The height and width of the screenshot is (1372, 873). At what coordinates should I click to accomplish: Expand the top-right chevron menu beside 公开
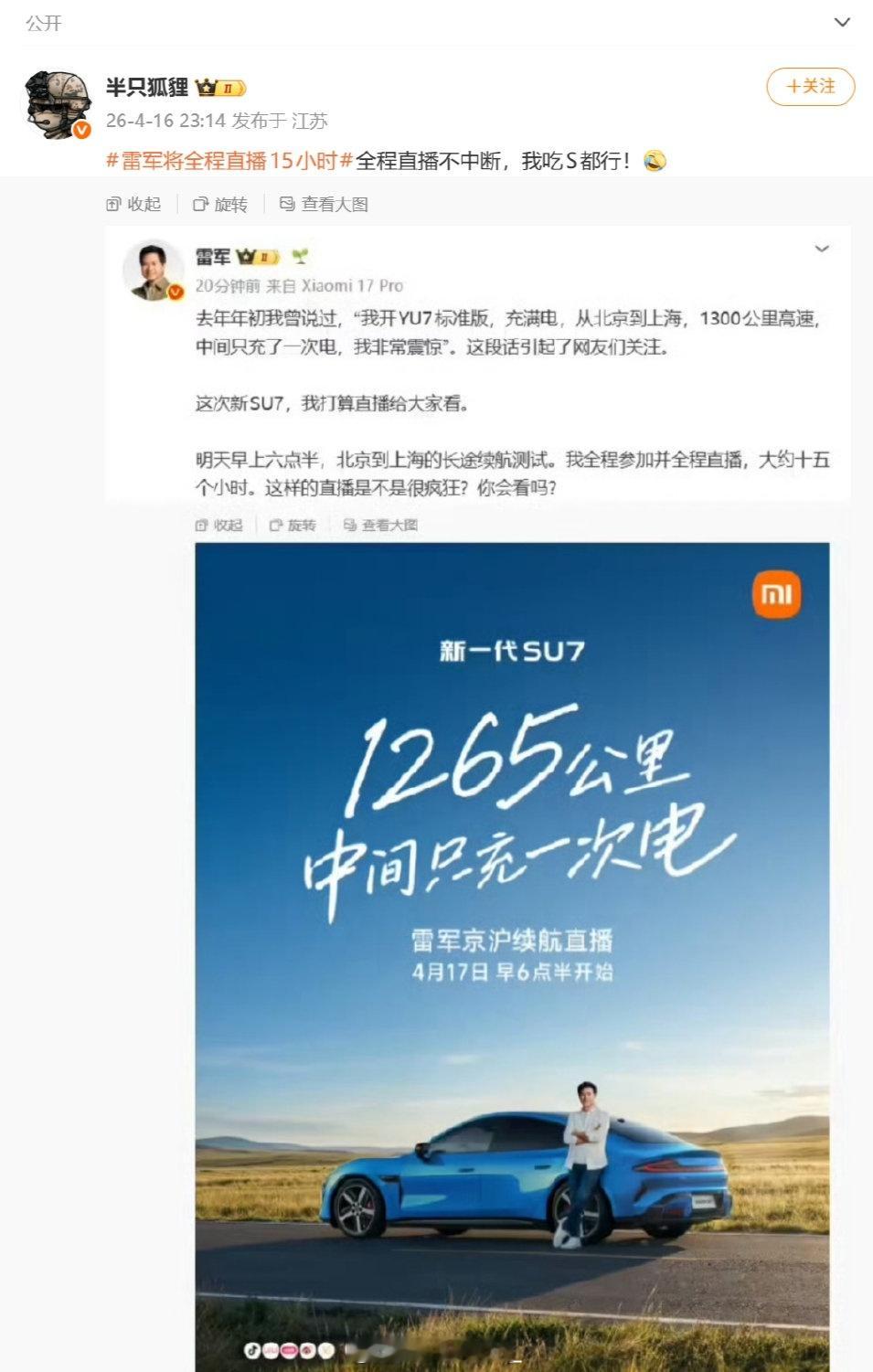[842, 23]
